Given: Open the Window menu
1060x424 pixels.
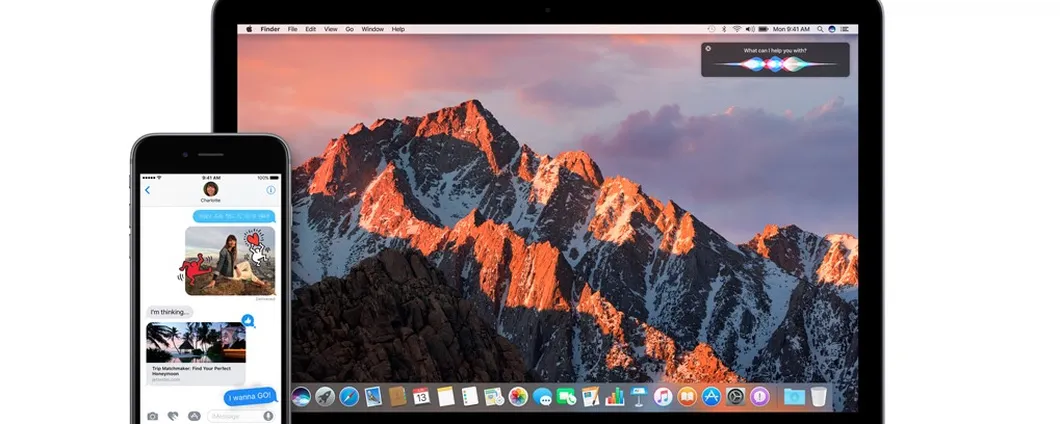Looking at the screenshot, I should point(372,29).
